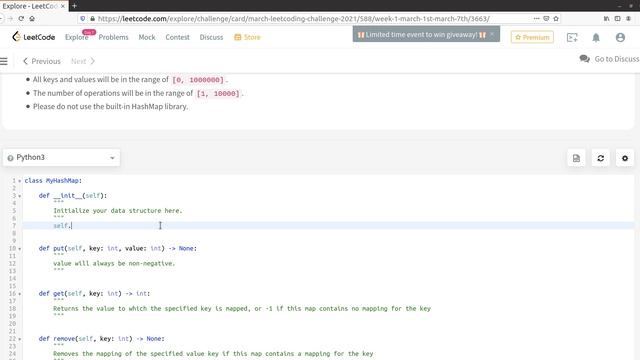Open the Contest menu item
Viewport: 640px width, 360px height.
point(178,37)
